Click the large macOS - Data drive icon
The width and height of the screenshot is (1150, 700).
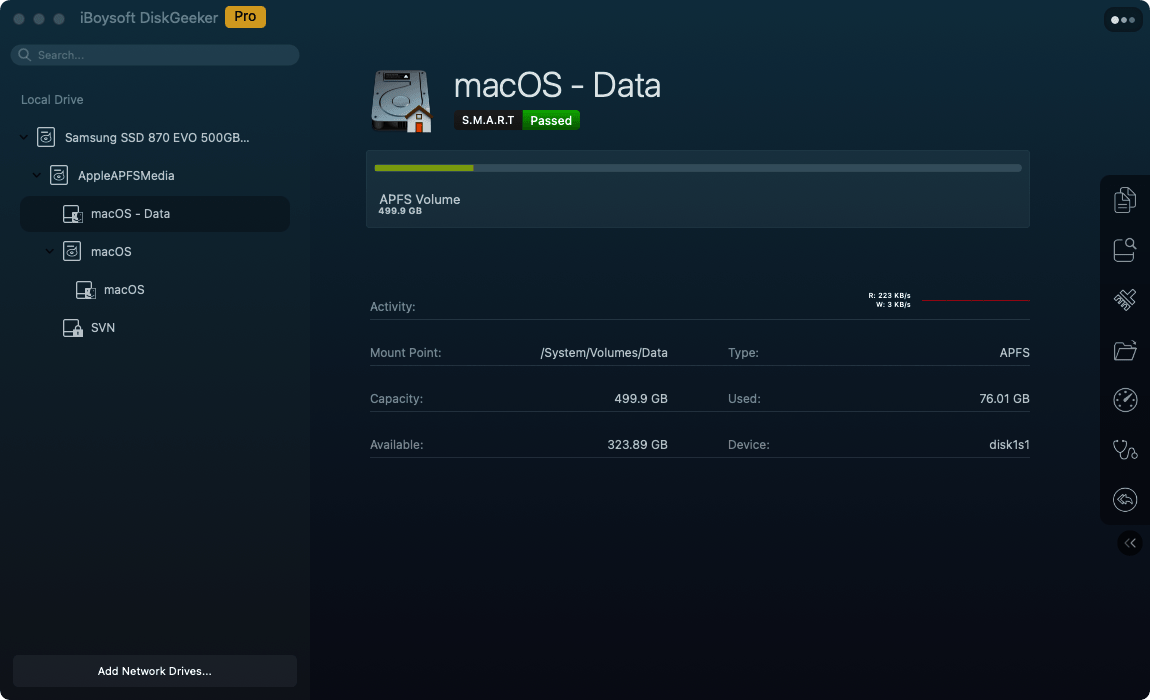(402, 101)
